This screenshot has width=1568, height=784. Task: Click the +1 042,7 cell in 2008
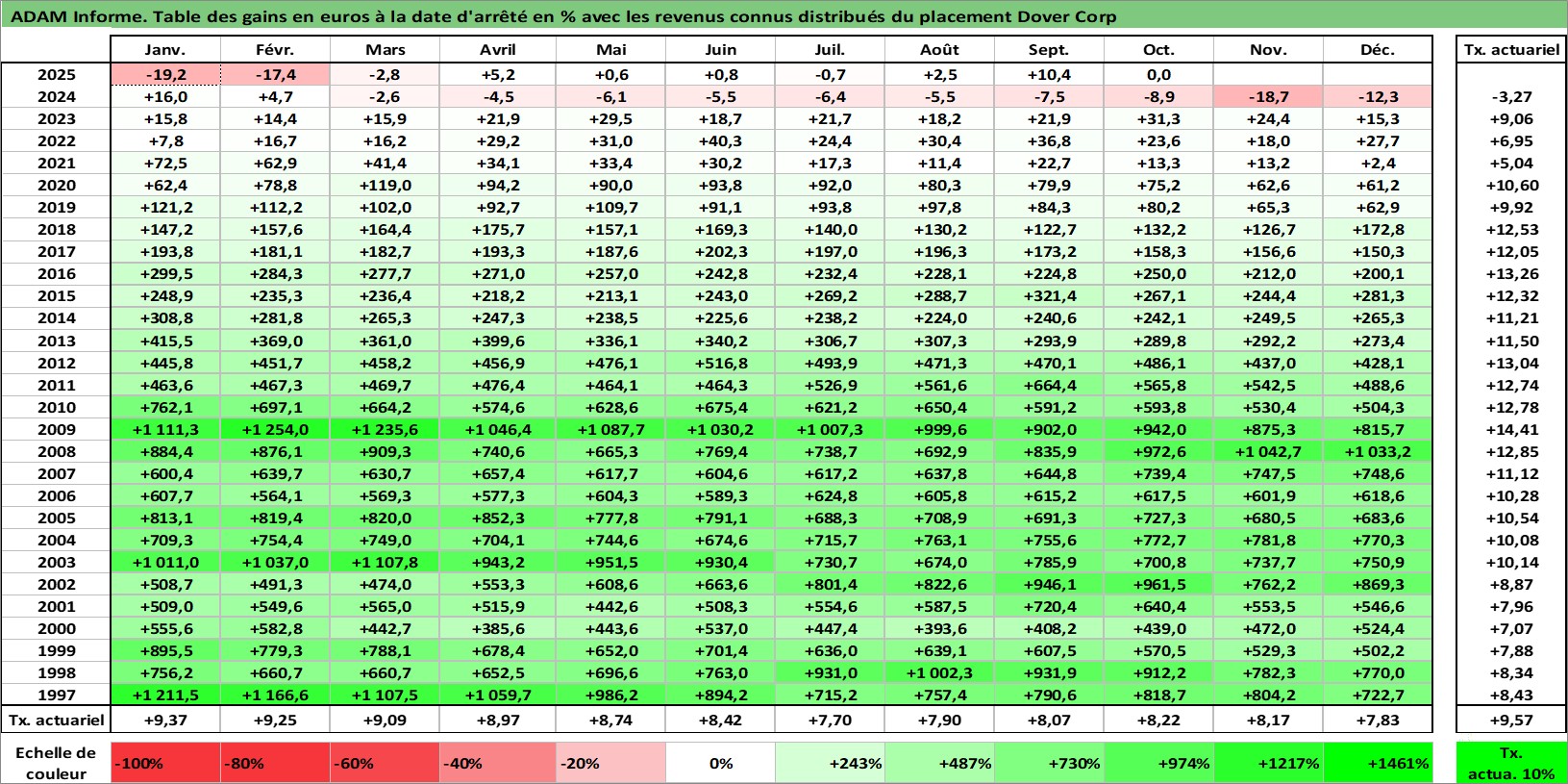click(x=1269, y=451)
